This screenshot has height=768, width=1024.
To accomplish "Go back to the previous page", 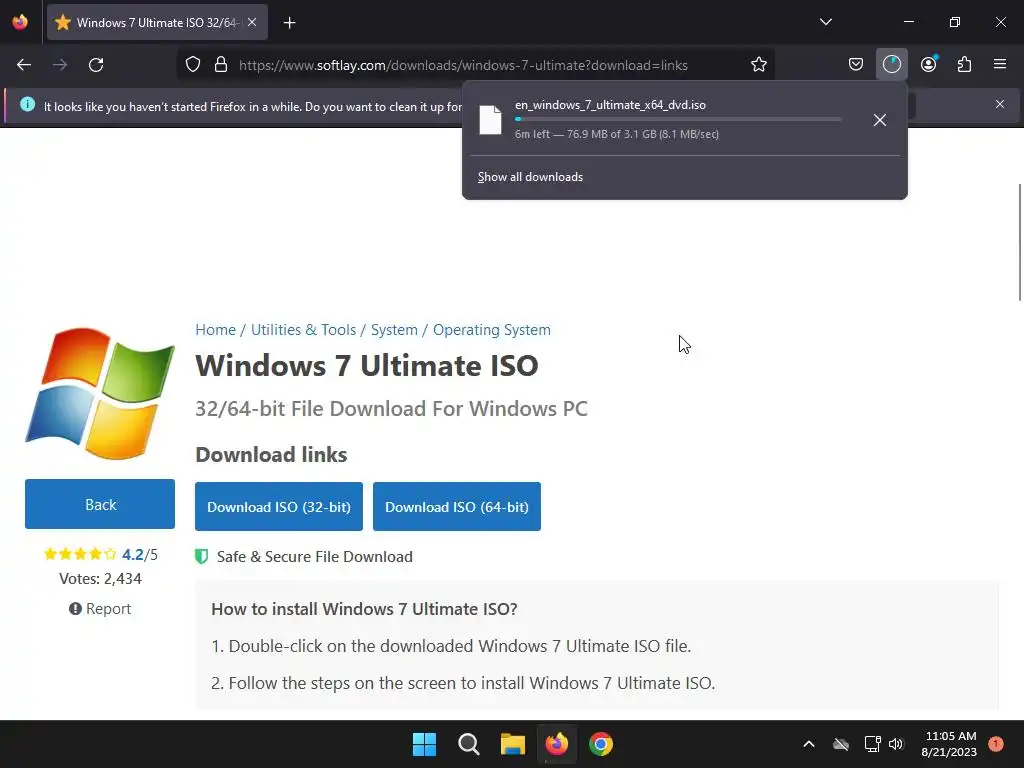I will [24, 65].
